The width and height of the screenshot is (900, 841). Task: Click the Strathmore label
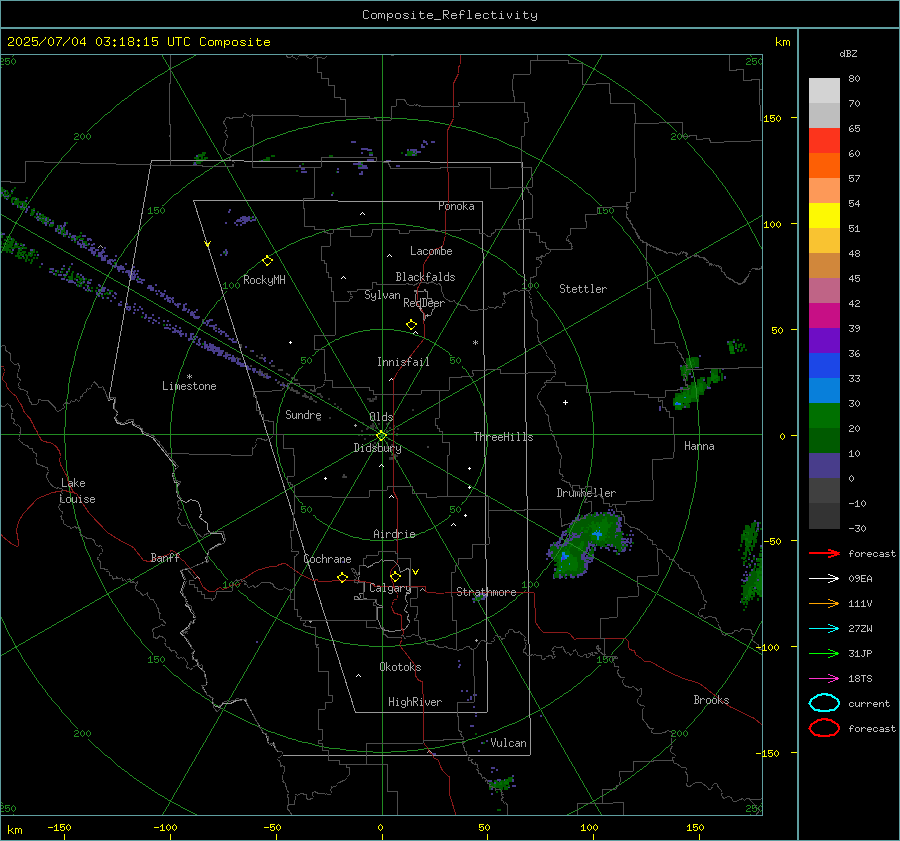486,592
